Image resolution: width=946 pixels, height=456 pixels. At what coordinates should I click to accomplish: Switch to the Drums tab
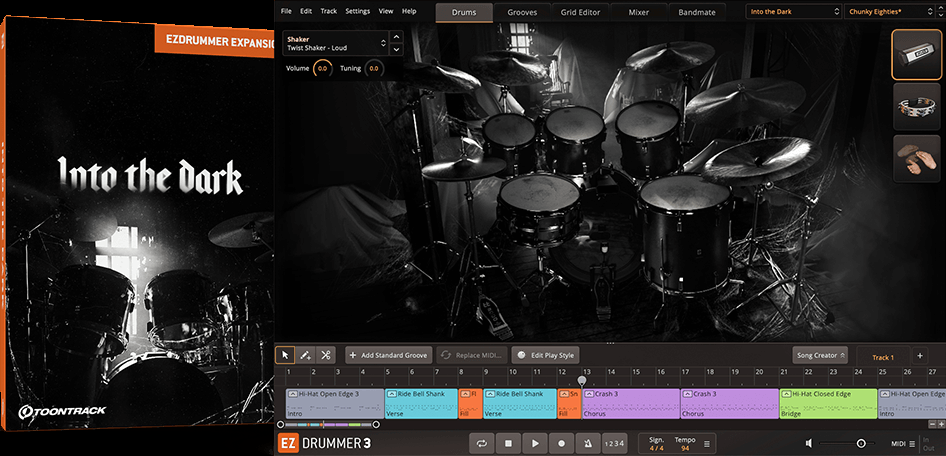(464, 12)
